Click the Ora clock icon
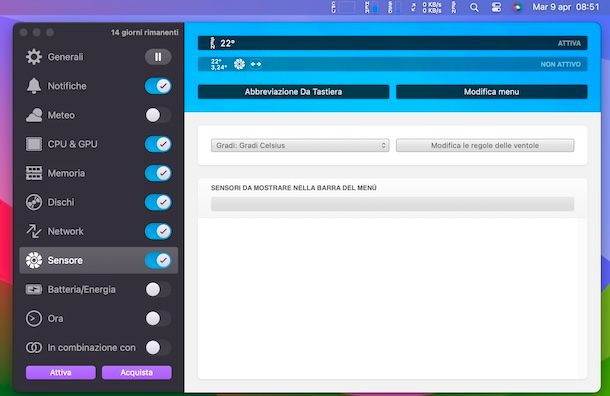The width and height of the screenshot is (610, 396). 34,318
